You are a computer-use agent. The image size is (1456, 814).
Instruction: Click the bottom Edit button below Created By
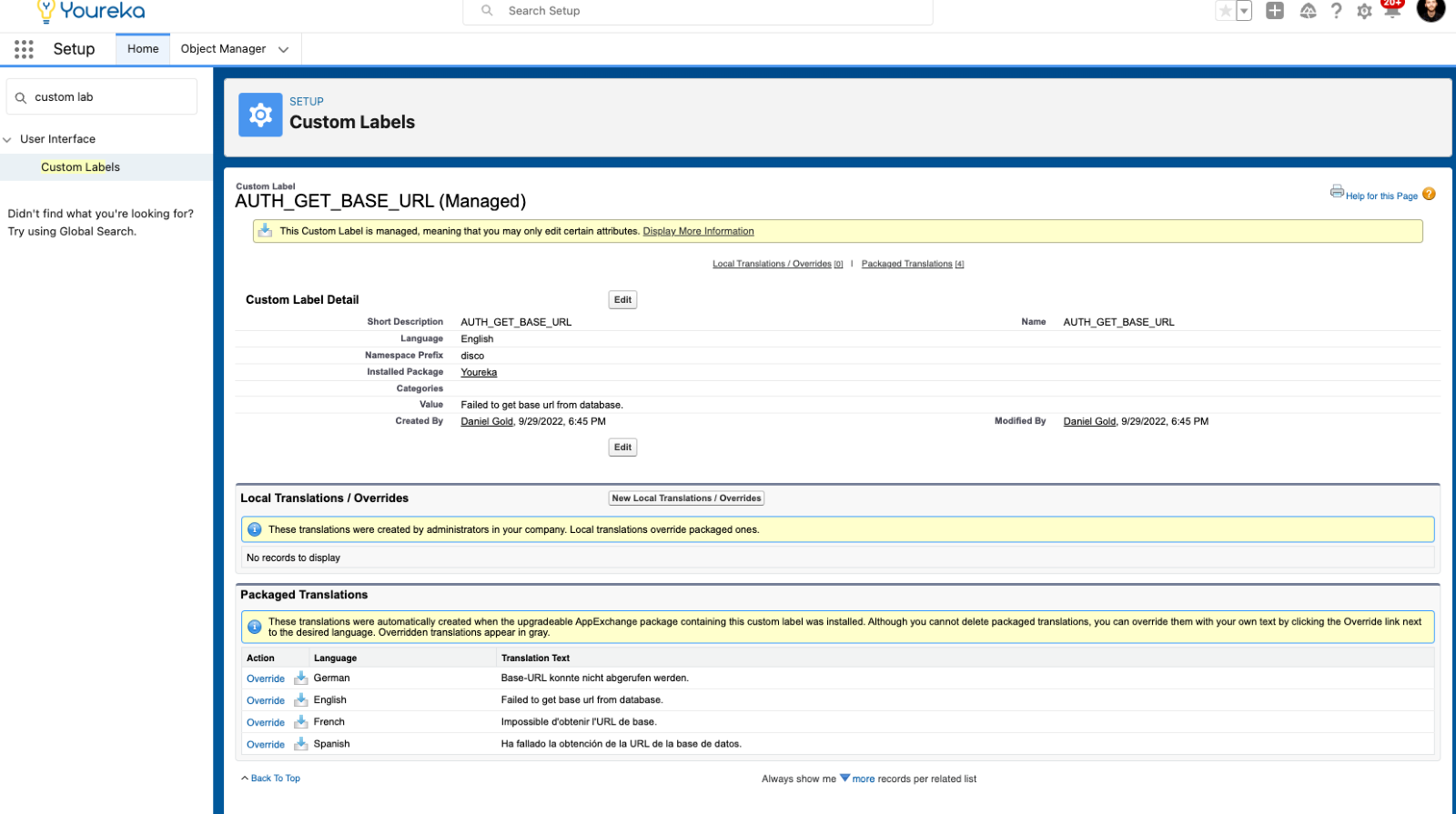tap(622, 447)
